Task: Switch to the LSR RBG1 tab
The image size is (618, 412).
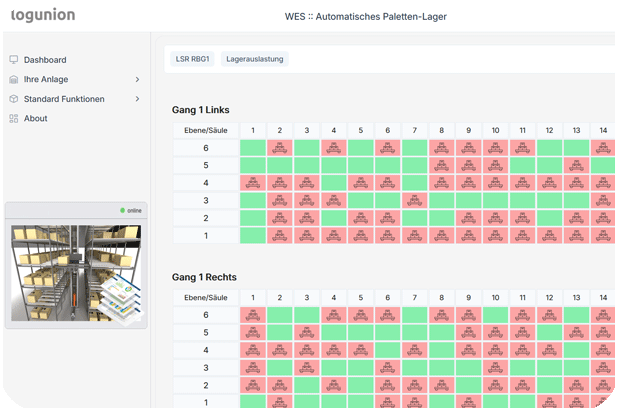Action: tap(192, 59)
